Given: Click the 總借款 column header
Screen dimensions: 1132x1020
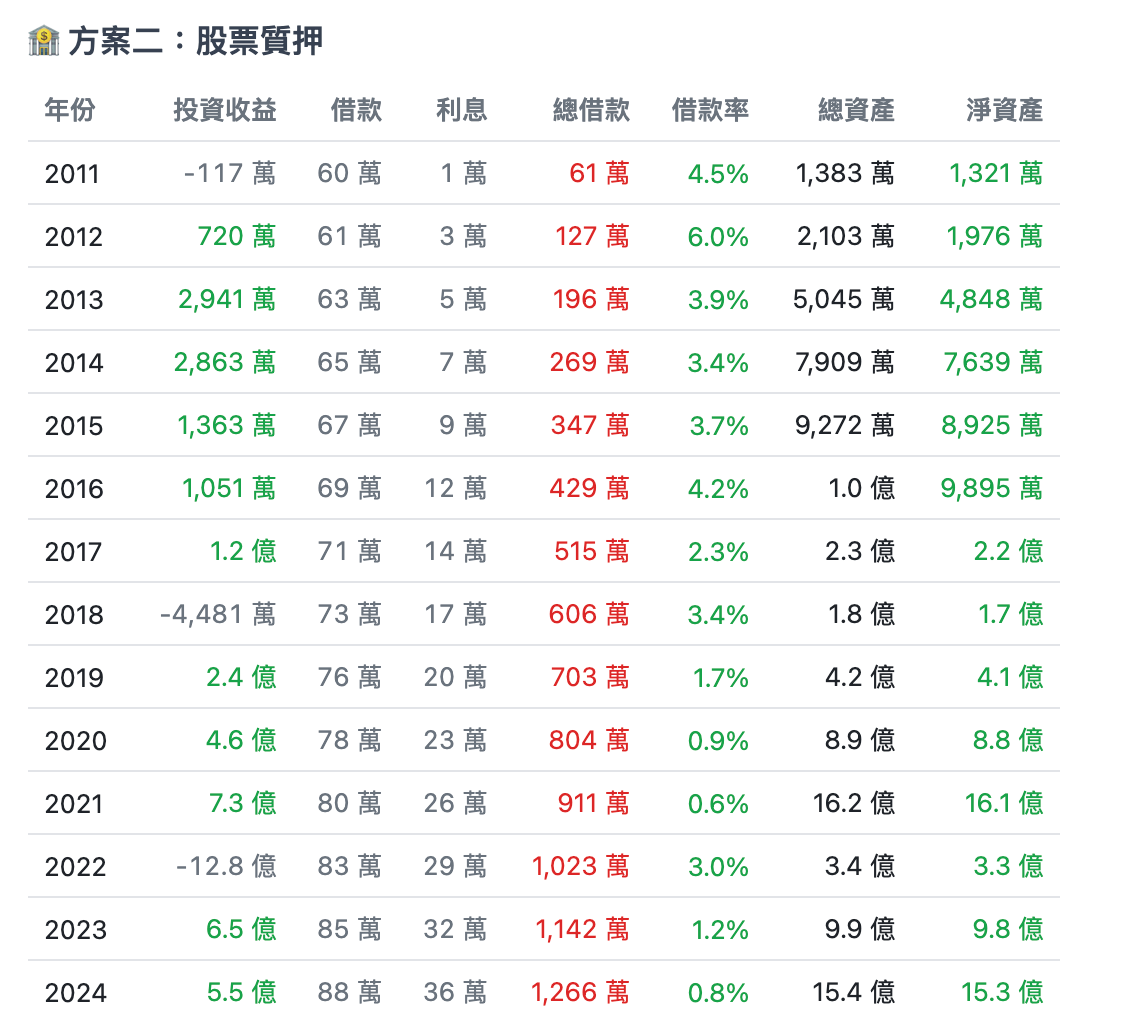Looking at the screenshot, I should [x=591, y=110].
